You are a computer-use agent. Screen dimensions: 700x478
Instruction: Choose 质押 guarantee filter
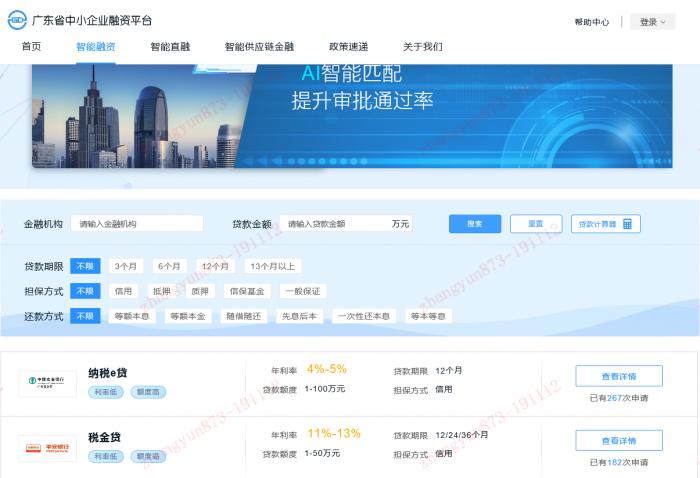point(200,291)
